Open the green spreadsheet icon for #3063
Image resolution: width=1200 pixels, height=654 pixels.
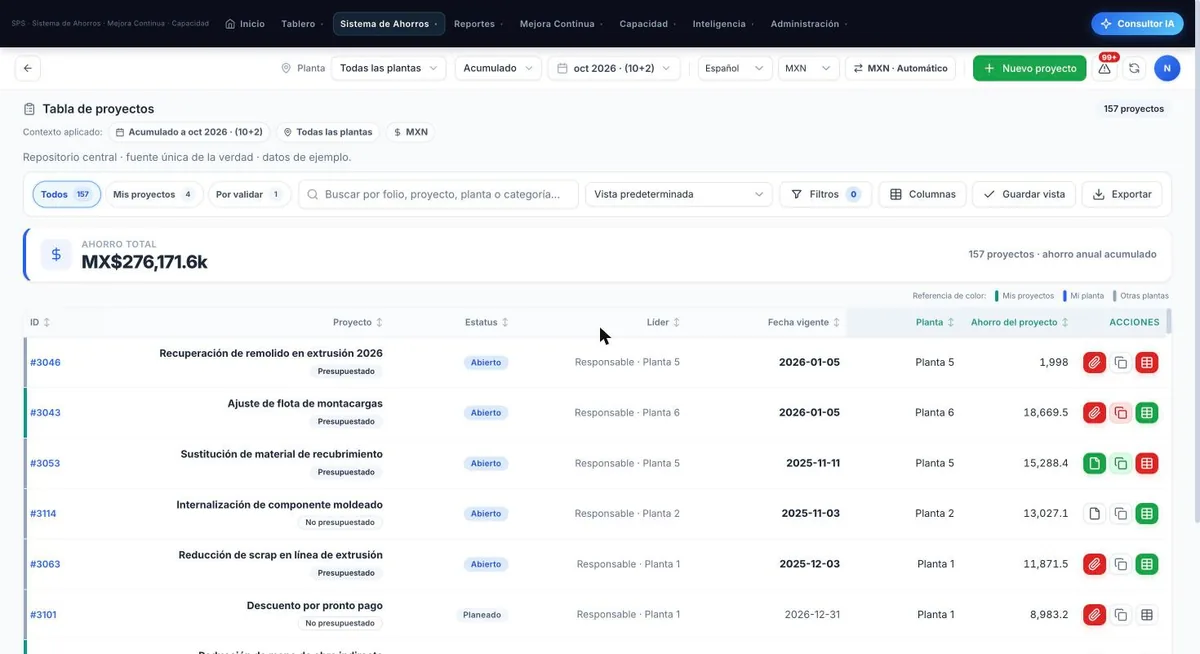point(1147,564)
